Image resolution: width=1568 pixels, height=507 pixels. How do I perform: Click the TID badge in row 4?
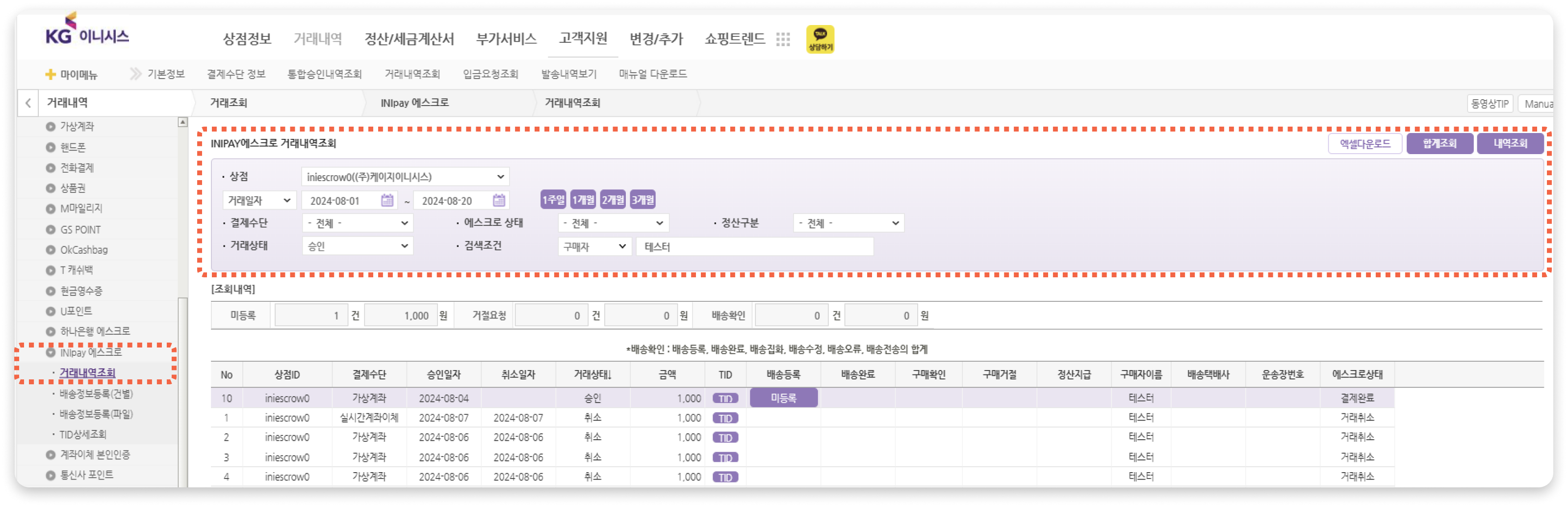[x=725, y=477]
